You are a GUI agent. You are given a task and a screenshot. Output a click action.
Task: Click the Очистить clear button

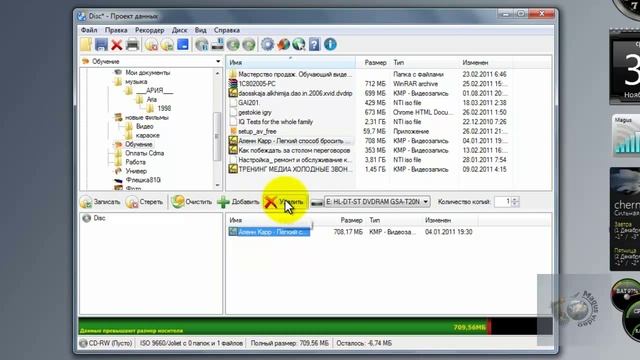(x=192, y=202)
